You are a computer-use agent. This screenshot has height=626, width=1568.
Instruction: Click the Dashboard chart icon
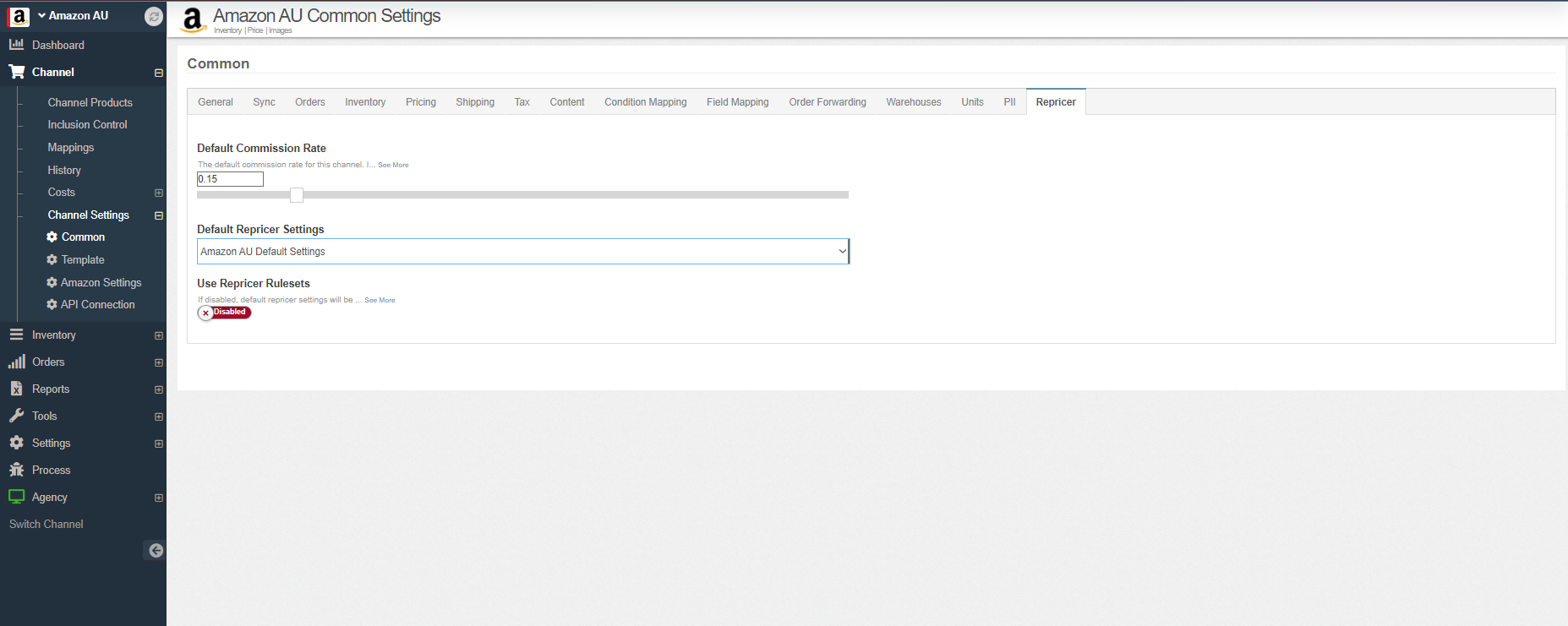coord(16,45)
